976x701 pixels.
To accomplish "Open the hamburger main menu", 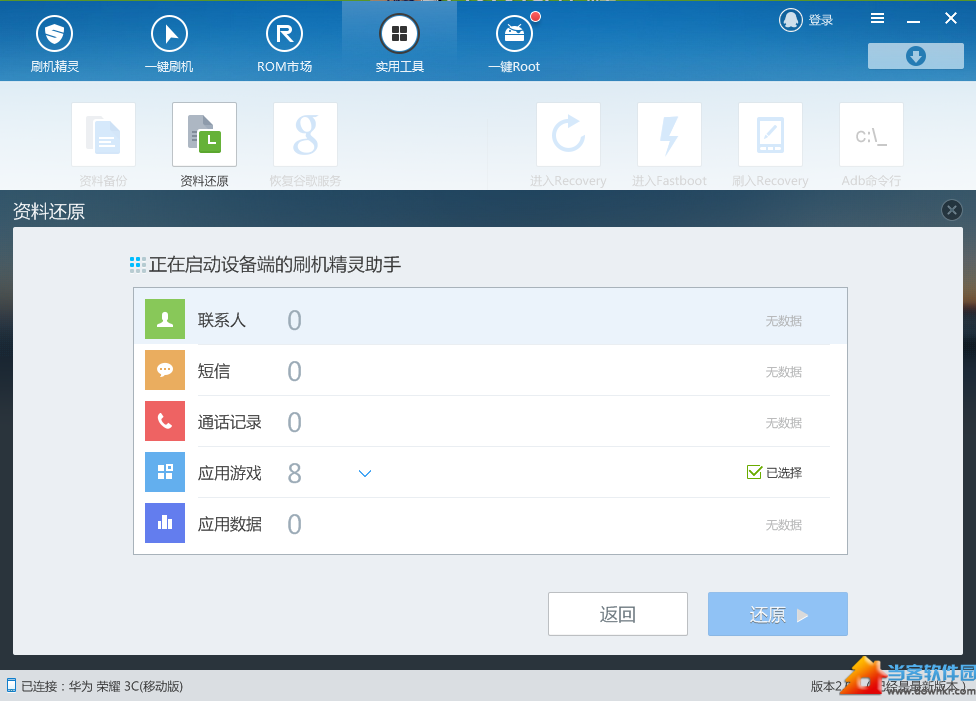I will coord(877,19).
